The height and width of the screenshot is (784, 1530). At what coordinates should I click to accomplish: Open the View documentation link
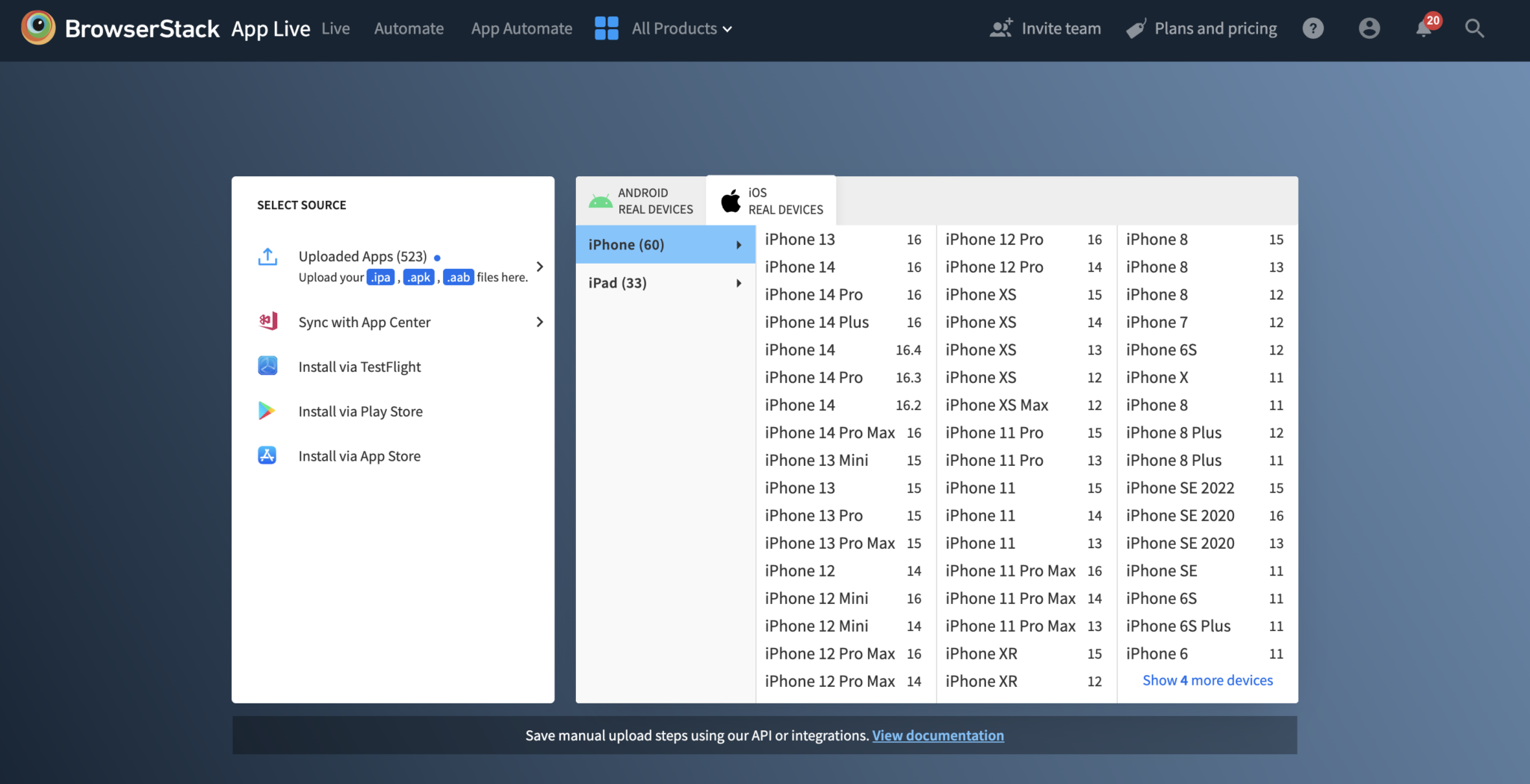coord(938,735)
